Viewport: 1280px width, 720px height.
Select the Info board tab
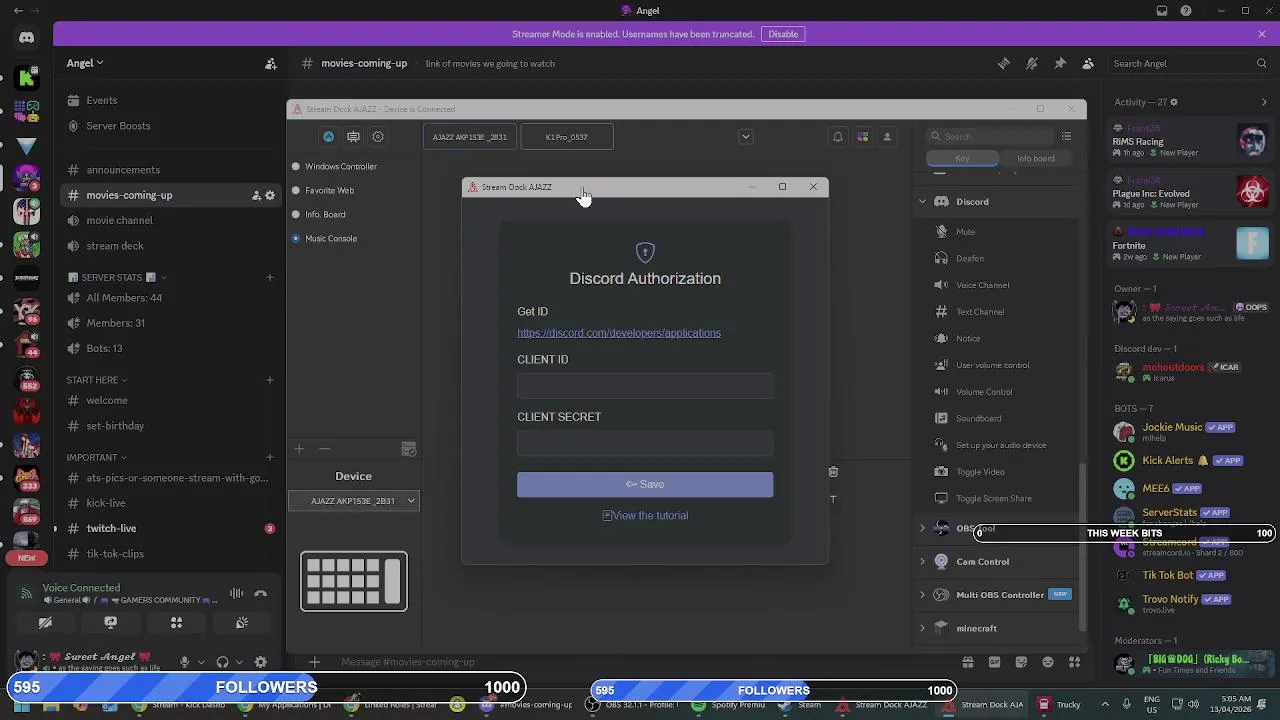pos(1036,158)
